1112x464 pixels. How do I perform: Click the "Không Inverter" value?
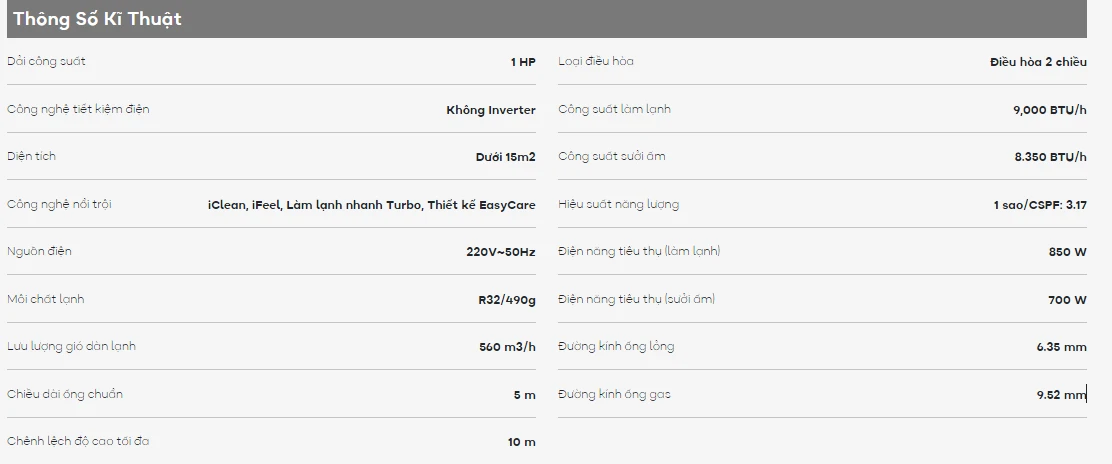(x=490, y=110)
